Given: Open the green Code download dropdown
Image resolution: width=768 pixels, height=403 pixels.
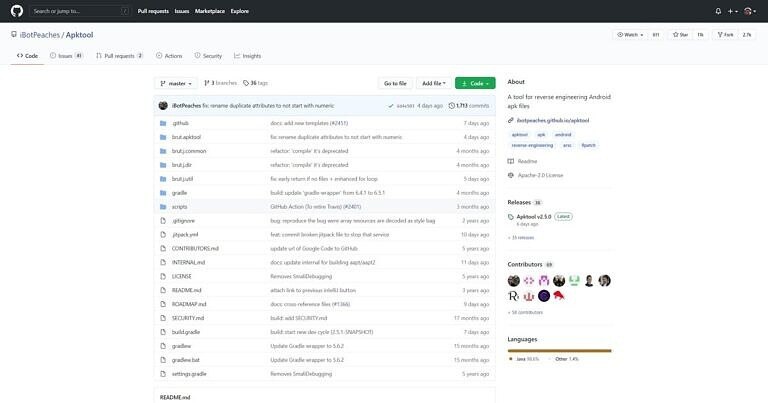Looking at the screenshot, I should [475, 83].
